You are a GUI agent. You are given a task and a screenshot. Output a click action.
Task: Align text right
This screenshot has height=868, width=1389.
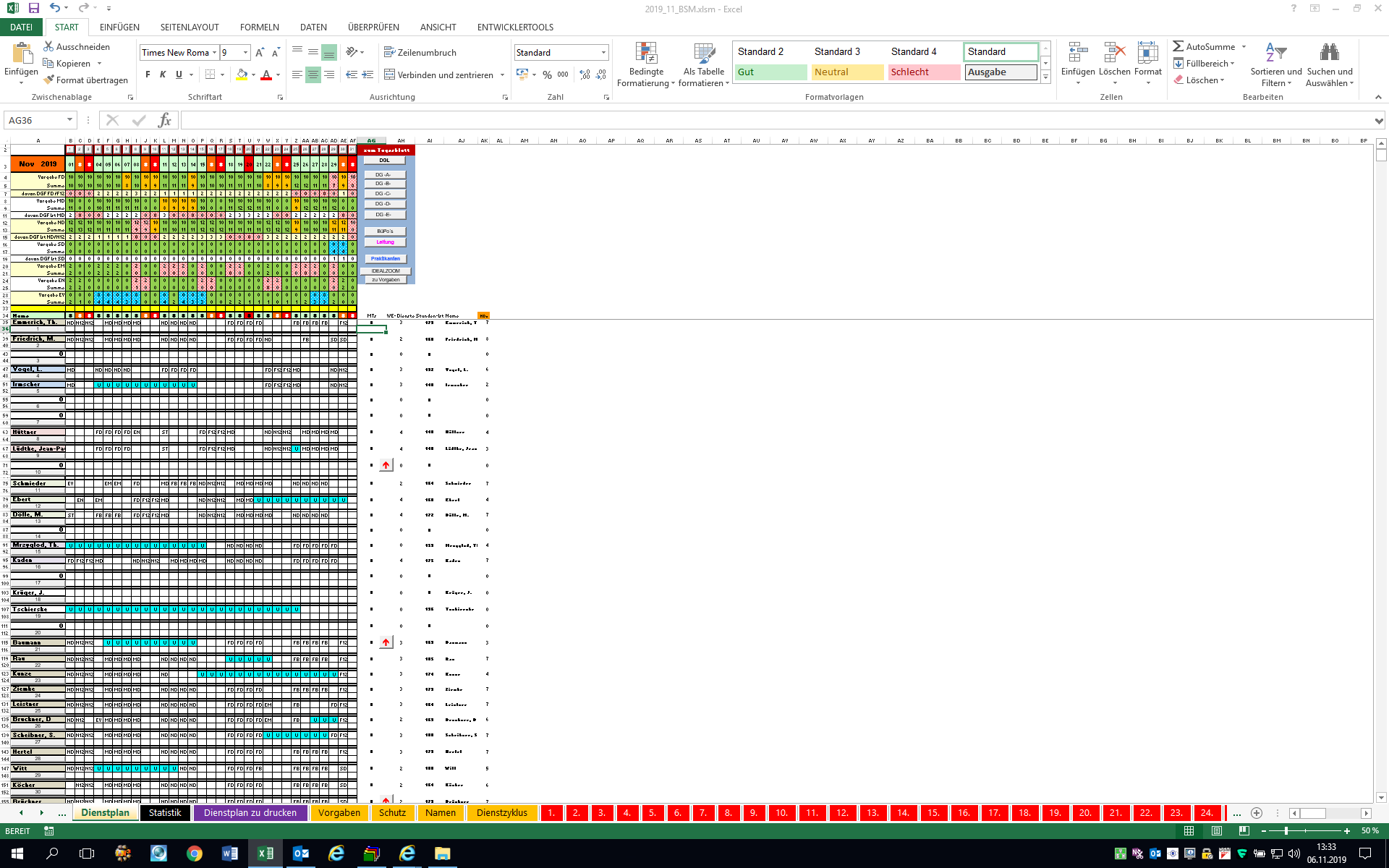click(329, 75)
